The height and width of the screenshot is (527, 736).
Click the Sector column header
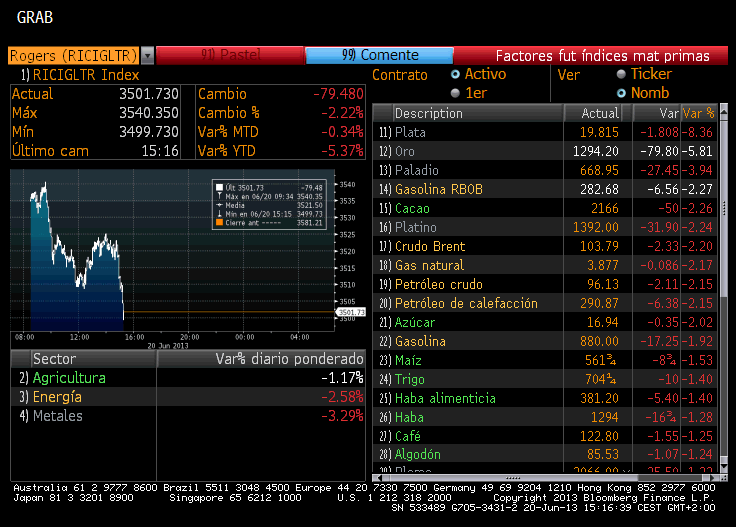(x=93, y=359)
